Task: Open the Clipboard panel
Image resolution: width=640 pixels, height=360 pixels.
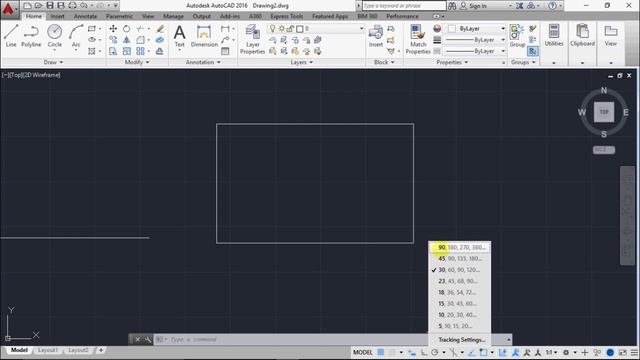Action: pos(582,35)
